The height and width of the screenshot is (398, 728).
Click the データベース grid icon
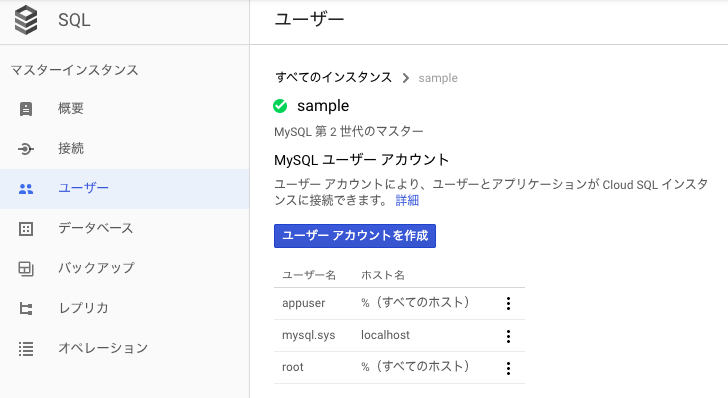(x=26, y=229)
